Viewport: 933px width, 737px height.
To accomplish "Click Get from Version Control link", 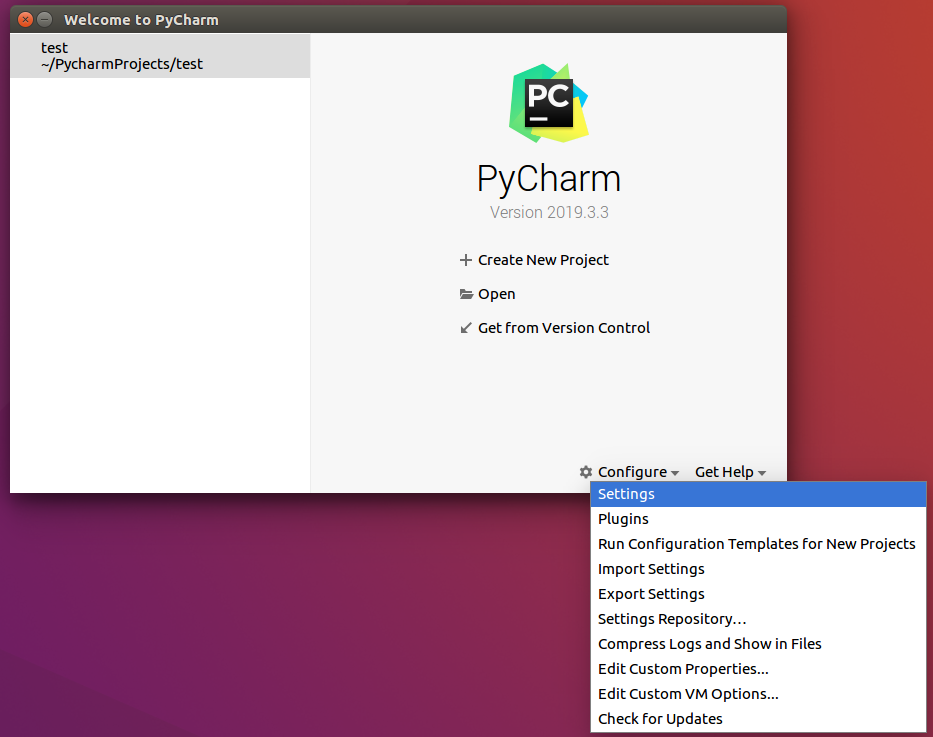I will (x=564, y=328).
